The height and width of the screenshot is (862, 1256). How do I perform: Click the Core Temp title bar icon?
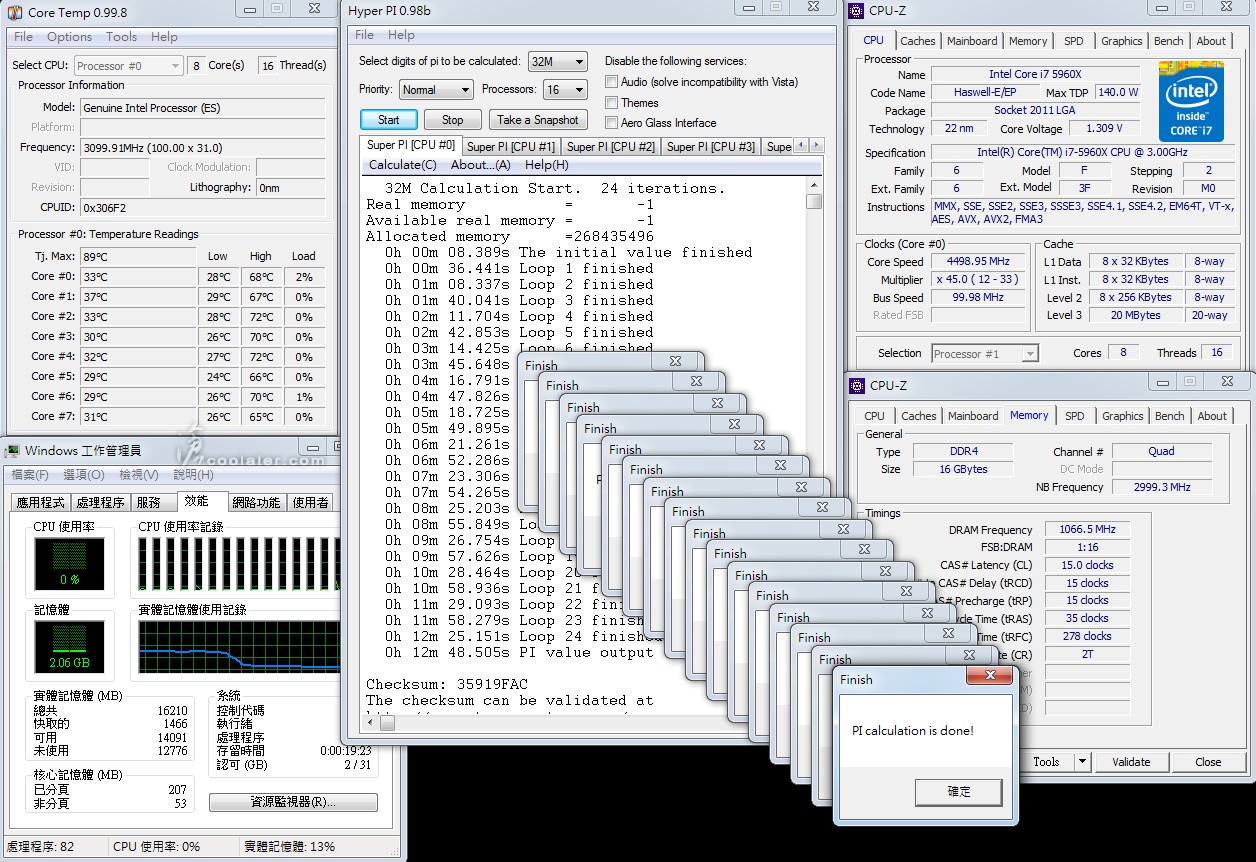15,13
